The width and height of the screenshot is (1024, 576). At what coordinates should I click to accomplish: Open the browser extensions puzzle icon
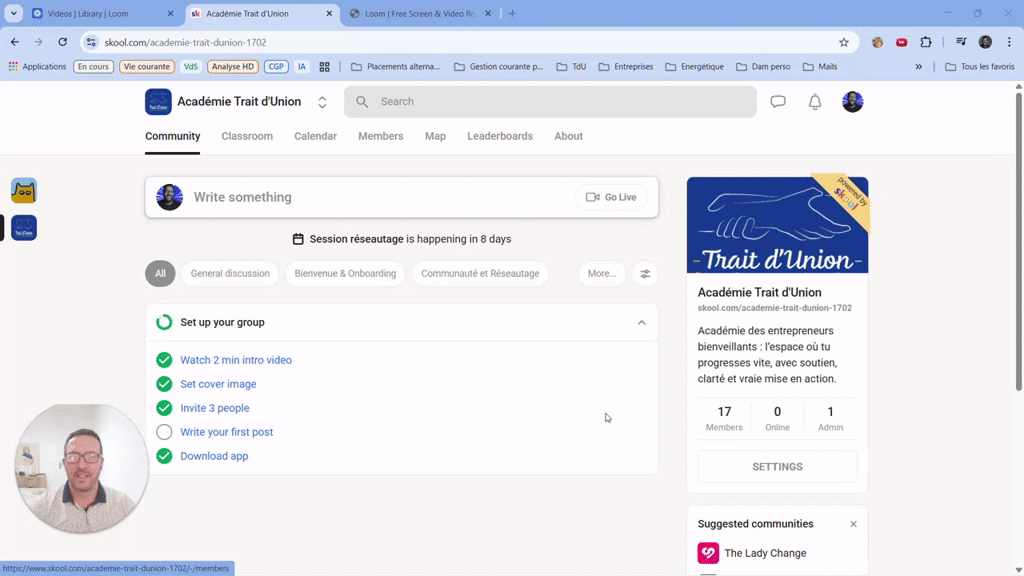925,42
